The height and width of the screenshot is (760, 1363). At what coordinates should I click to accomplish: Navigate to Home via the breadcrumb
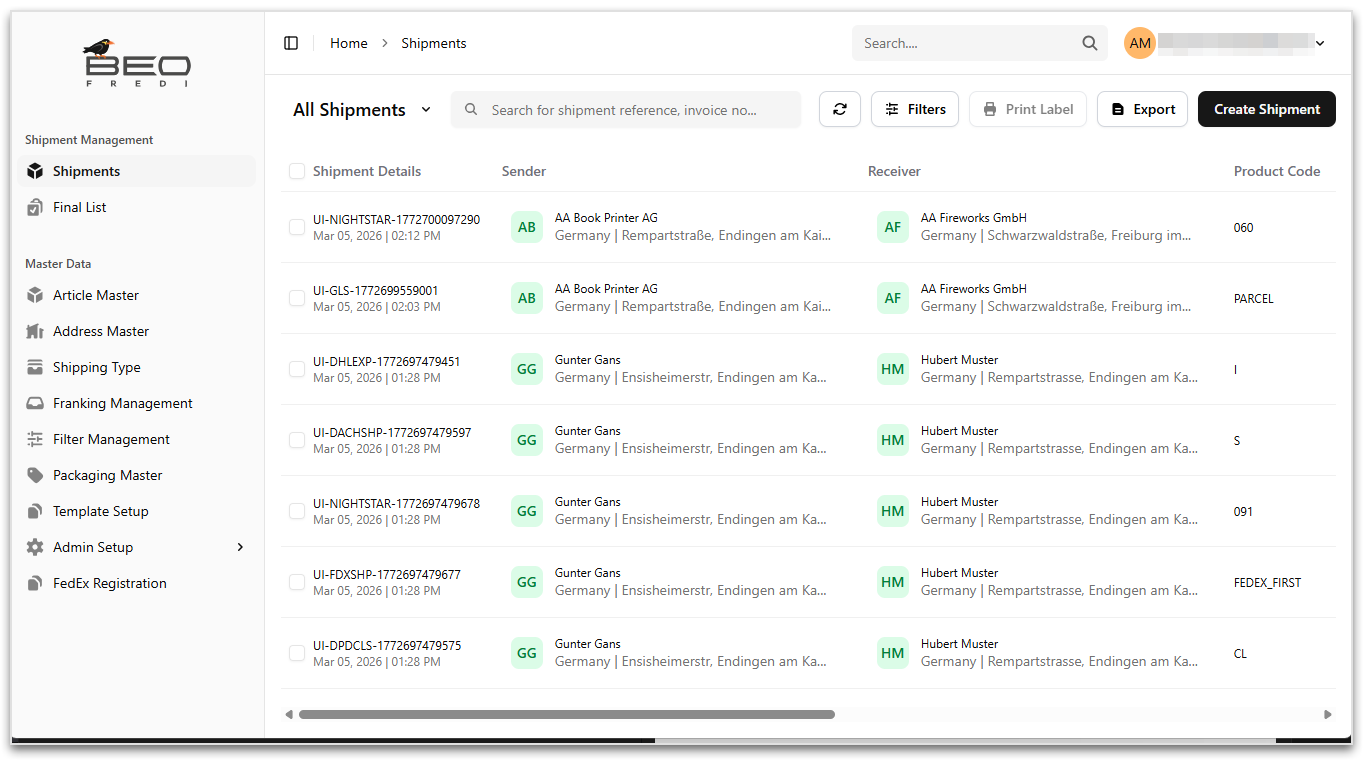(348, 43)
